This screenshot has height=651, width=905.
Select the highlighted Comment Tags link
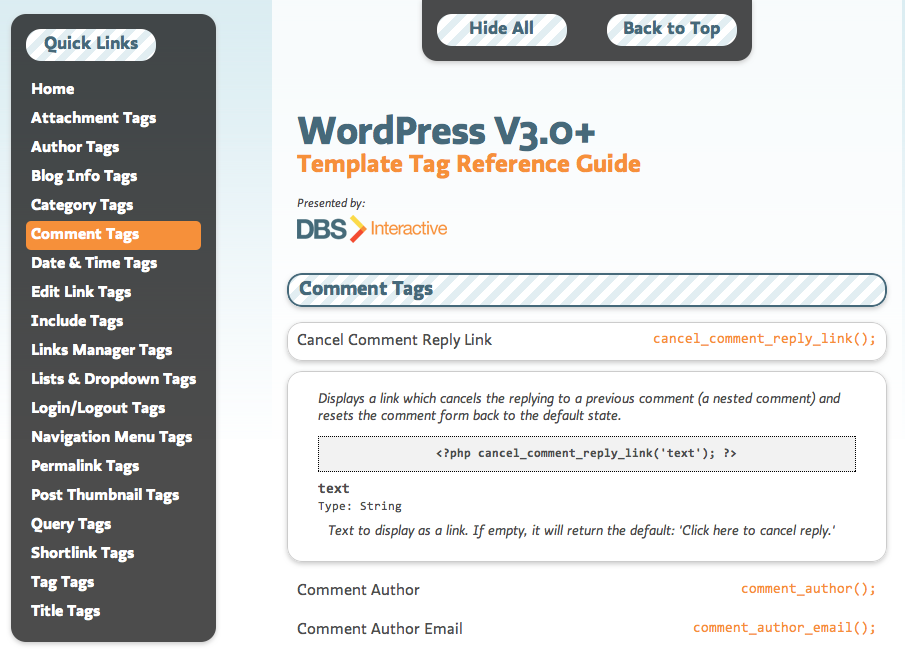[113, 235]
